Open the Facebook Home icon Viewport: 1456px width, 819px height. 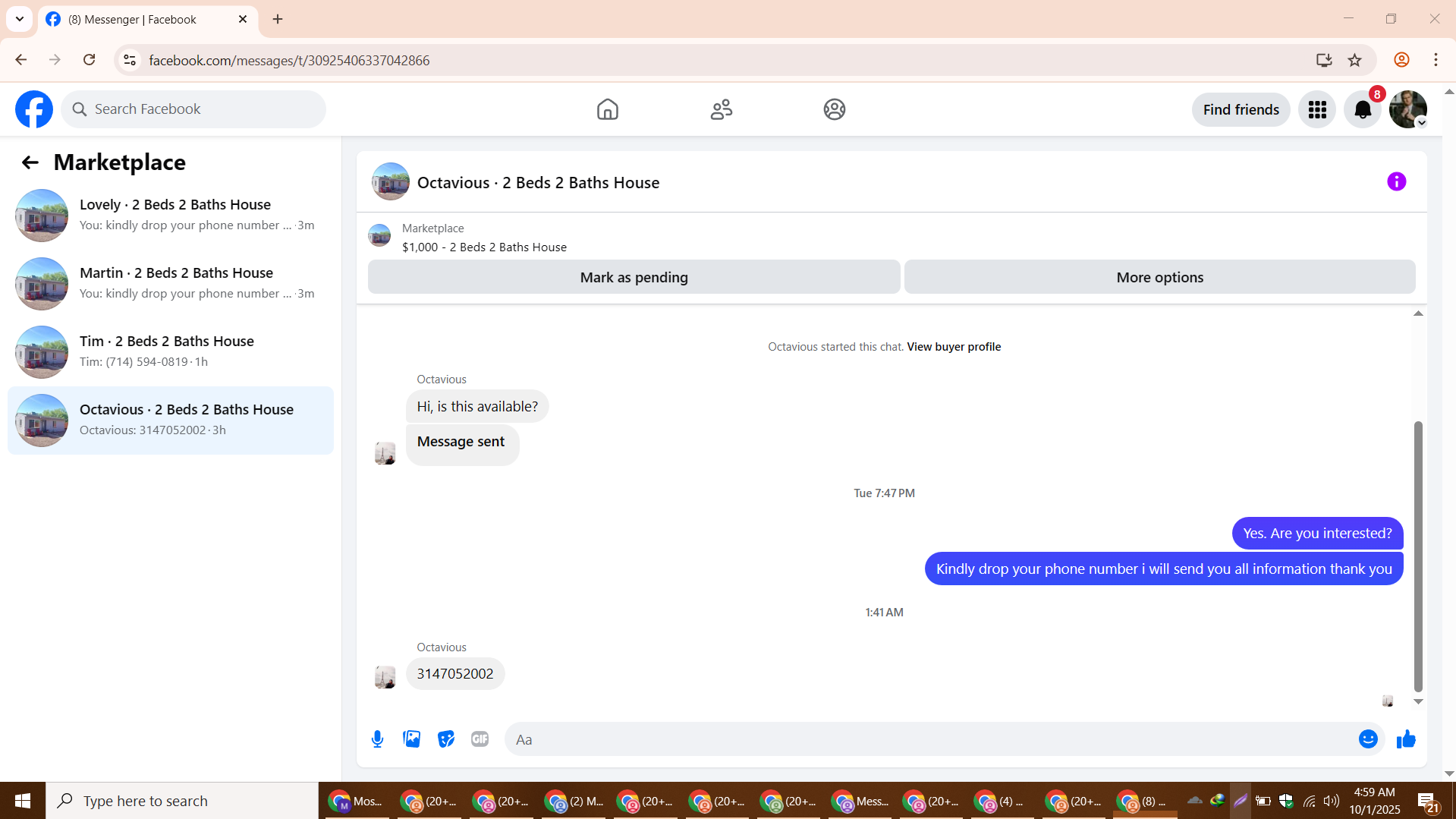[x=607, y=109]
